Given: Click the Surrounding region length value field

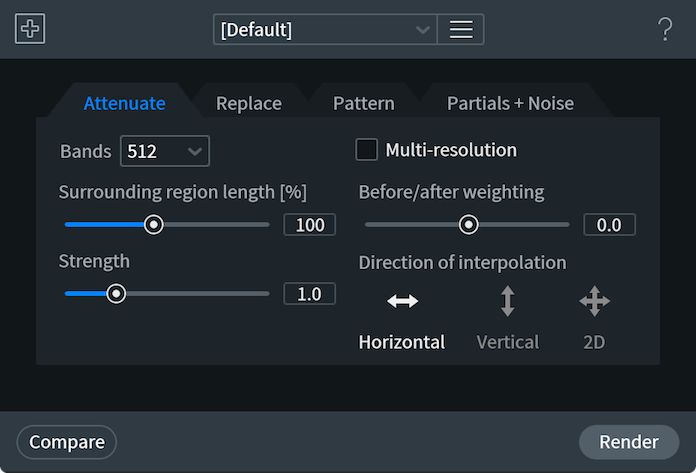Looking at the screenshot, I should pyautogui.click(x=309, y=225).
